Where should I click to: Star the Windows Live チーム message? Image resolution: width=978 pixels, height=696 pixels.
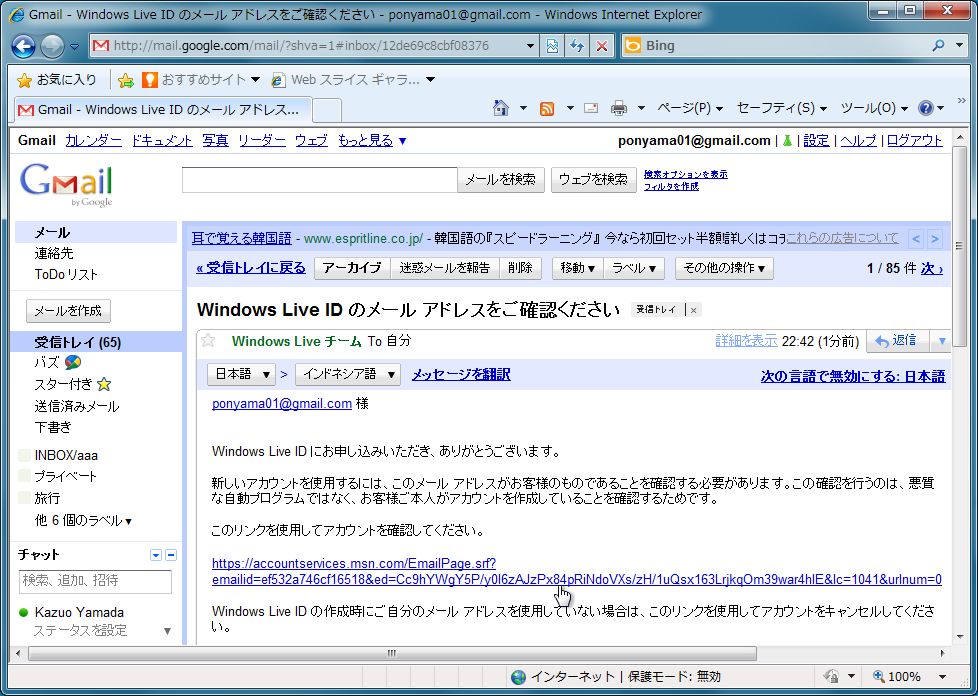coord(208,340)
